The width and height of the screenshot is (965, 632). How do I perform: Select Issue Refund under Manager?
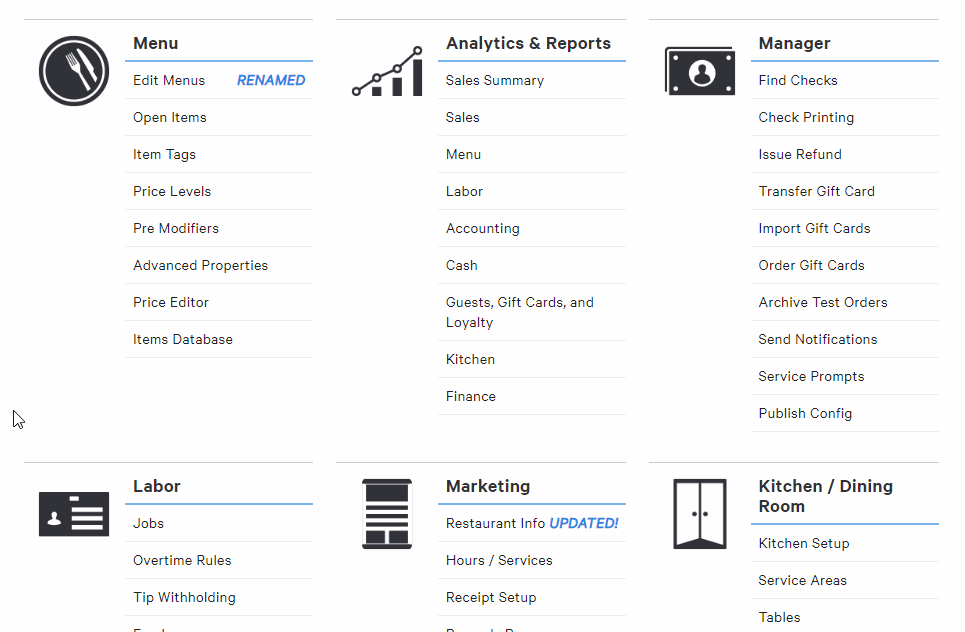pyautogui.click(x=800, y=155)
